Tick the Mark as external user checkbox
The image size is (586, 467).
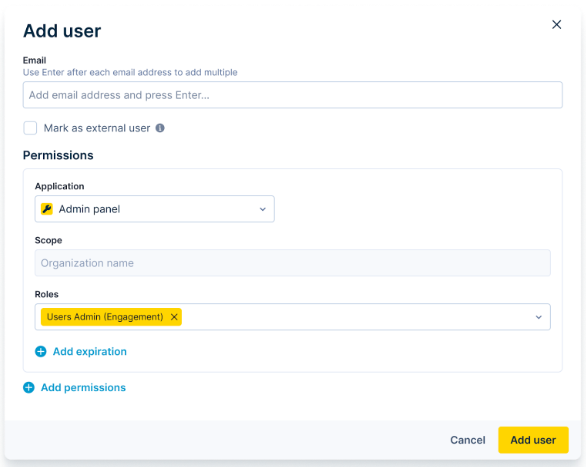pyautogui.click(x=30, y=128)
